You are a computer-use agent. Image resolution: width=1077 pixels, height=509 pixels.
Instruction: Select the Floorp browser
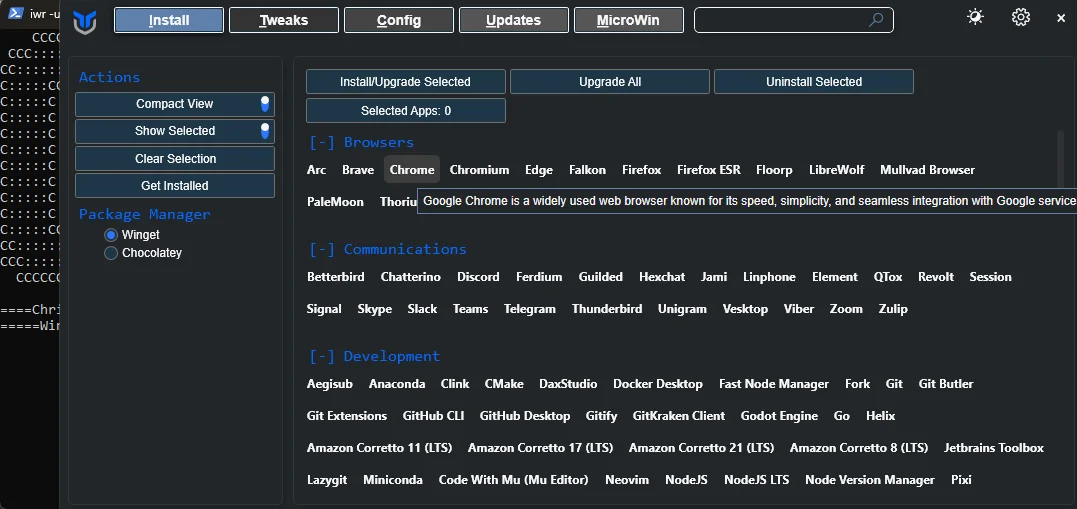[774, 170]
